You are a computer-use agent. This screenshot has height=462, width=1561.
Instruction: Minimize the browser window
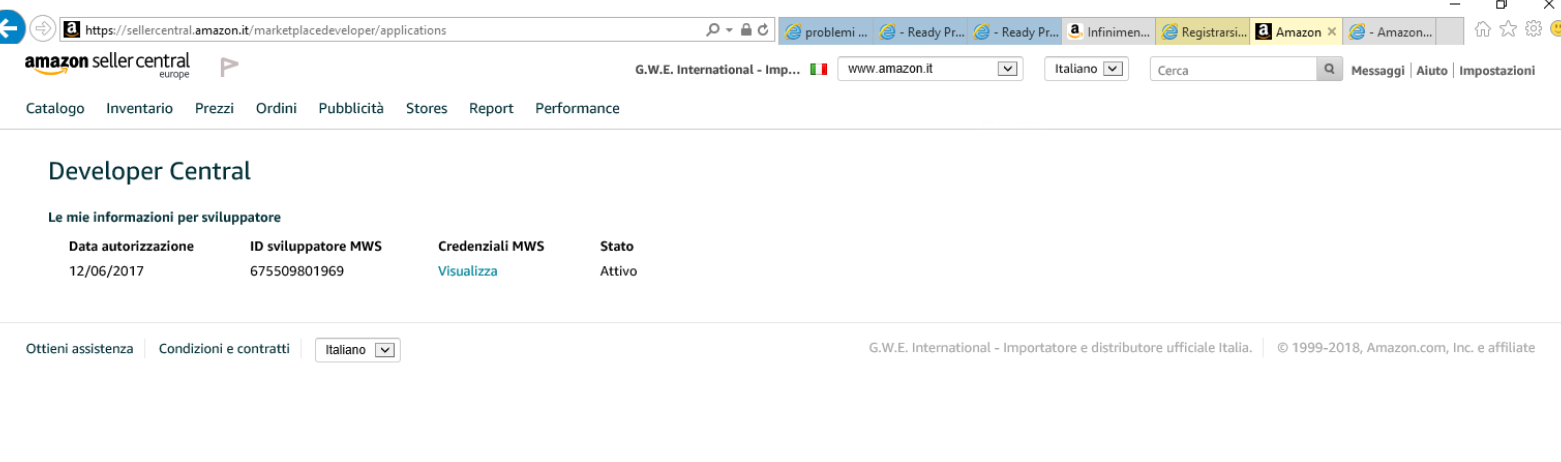click(1454, 4)
